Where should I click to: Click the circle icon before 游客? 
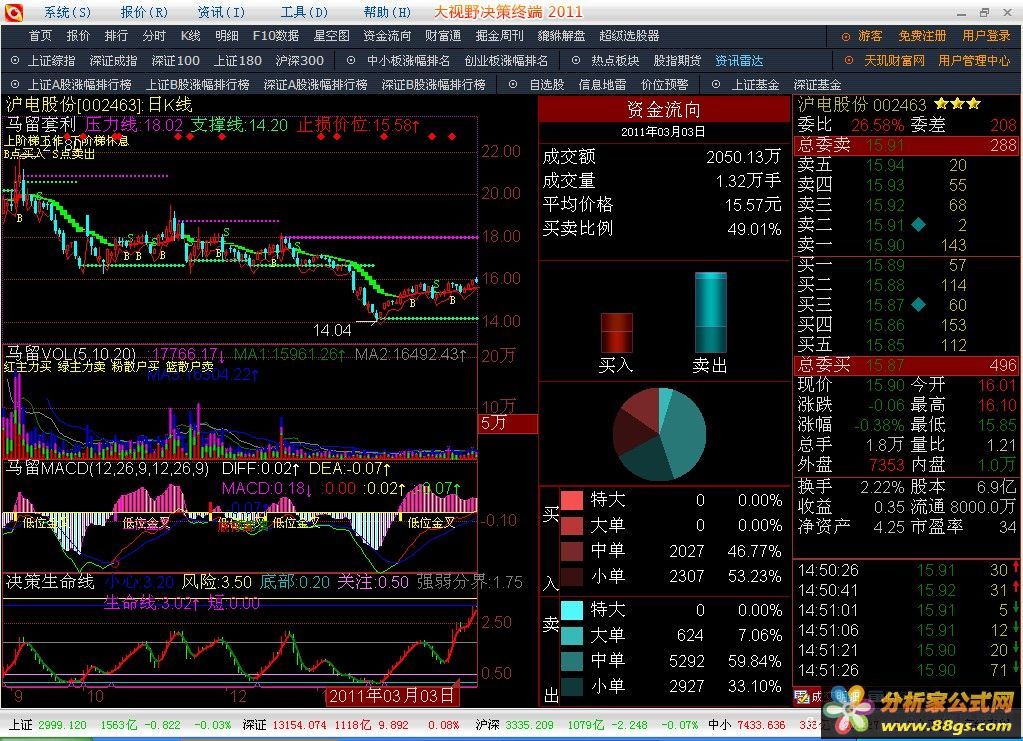pos(846,37)
